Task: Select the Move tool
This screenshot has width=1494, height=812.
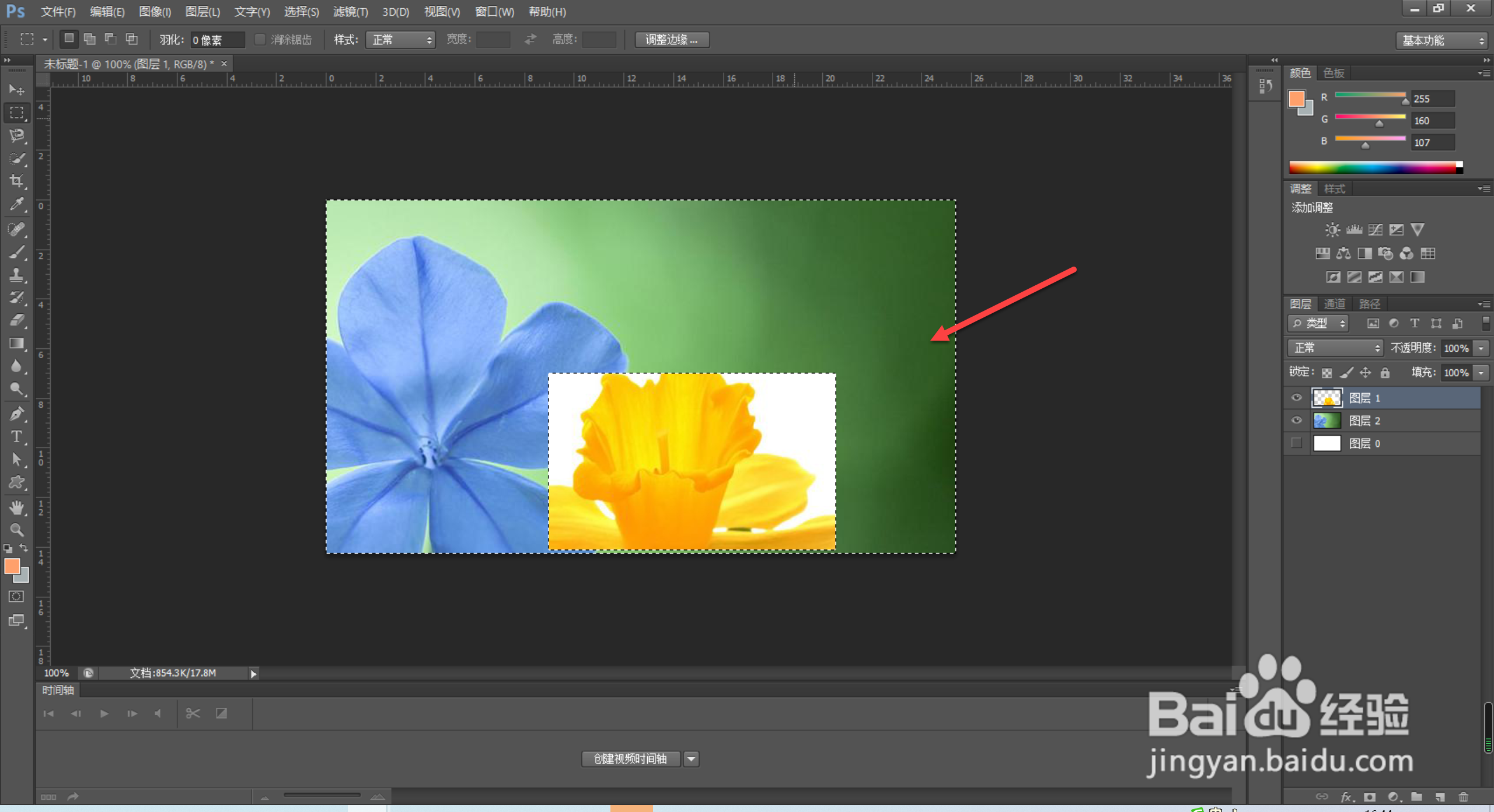Action: [x=16, y=89]
